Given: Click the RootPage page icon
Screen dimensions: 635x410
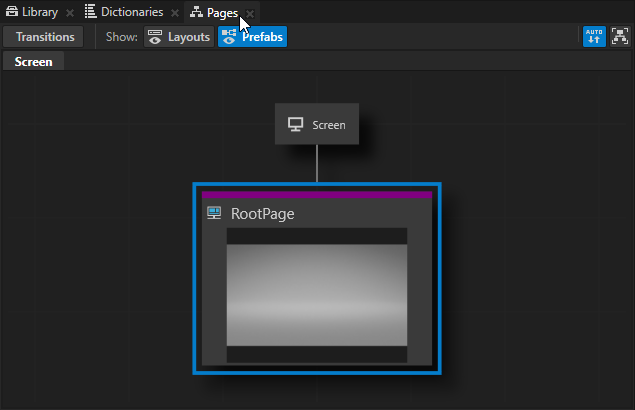Looking at the screenshot, I should 214,213.
